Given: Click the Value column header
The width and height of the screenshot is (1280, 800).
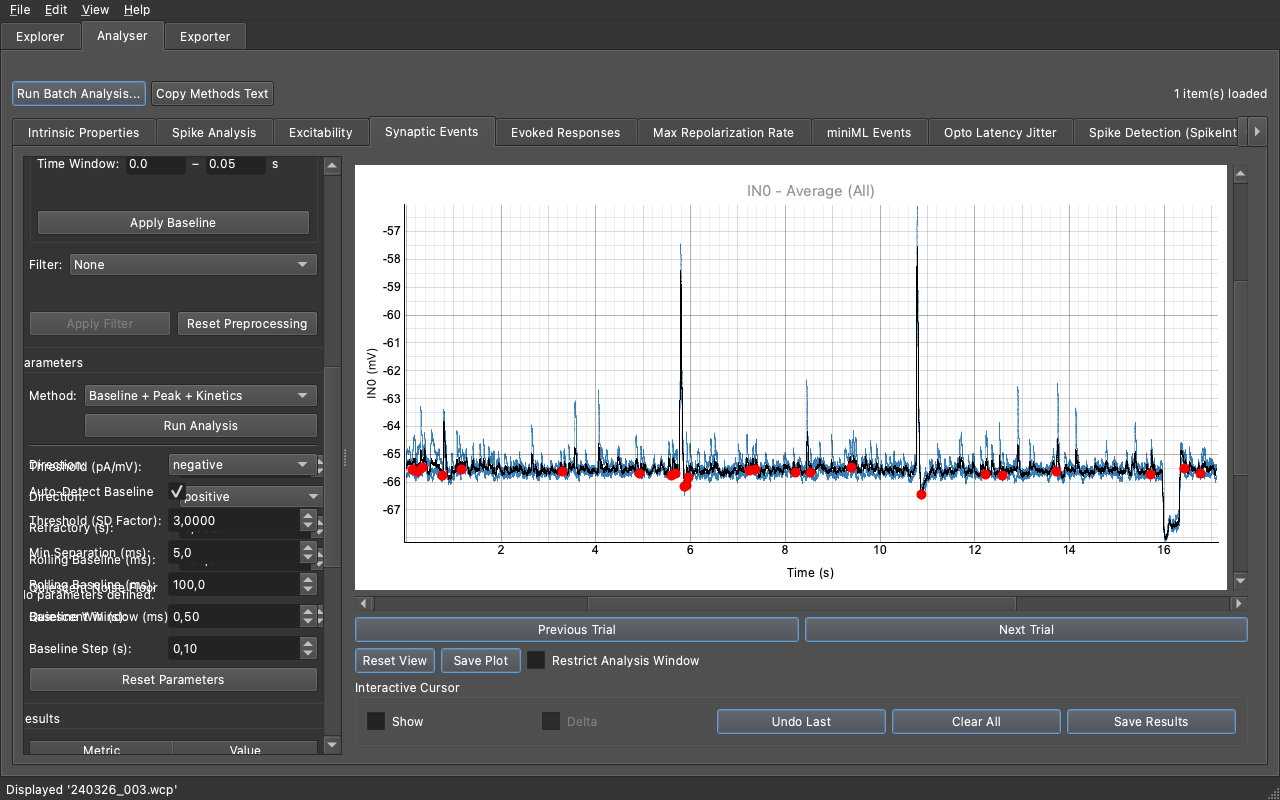Looking at the screenshot, I should click(245, 749).
